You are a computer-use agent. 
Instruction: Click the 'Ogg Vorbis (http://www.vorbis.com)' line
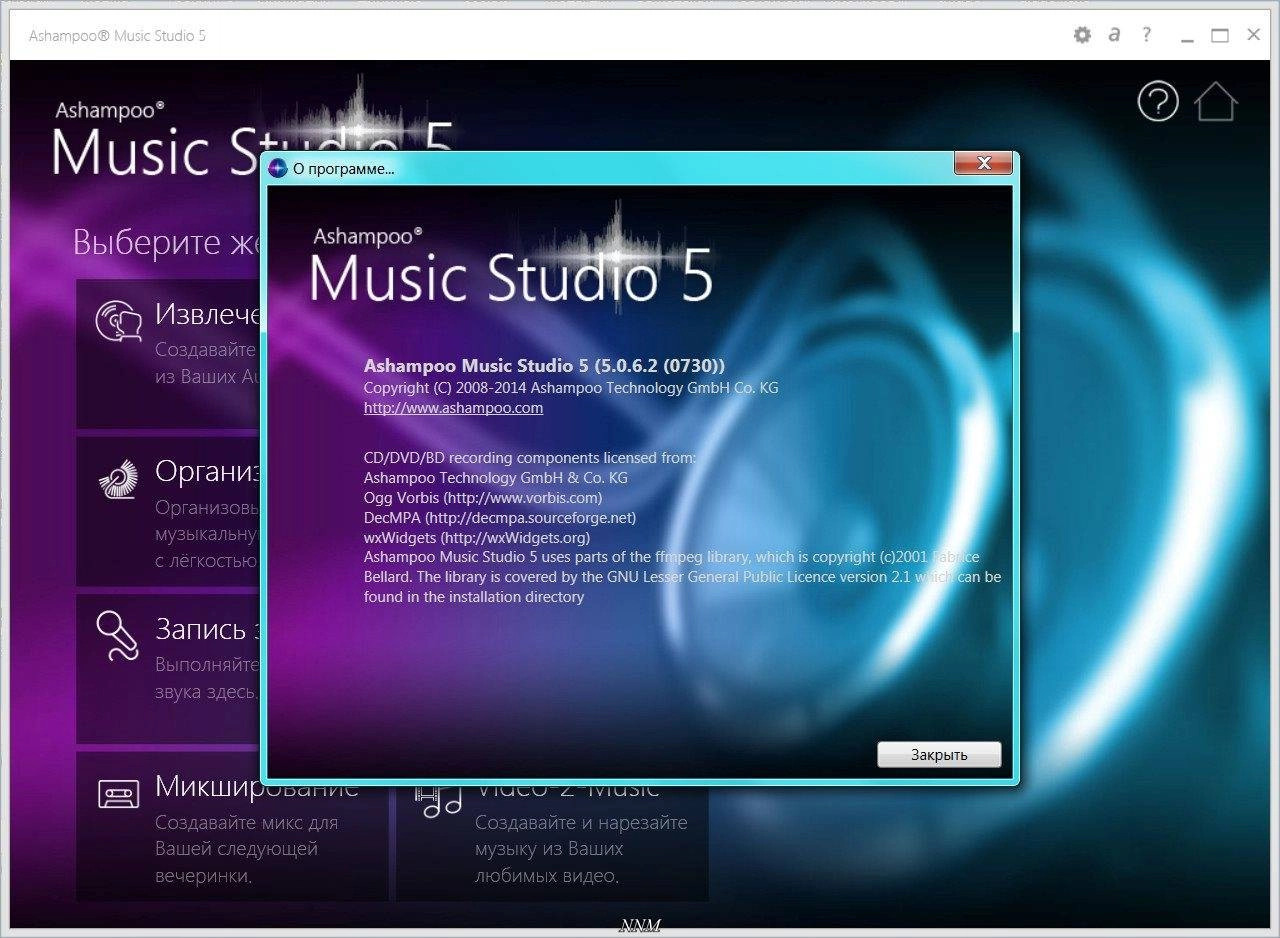pos(483,497)
